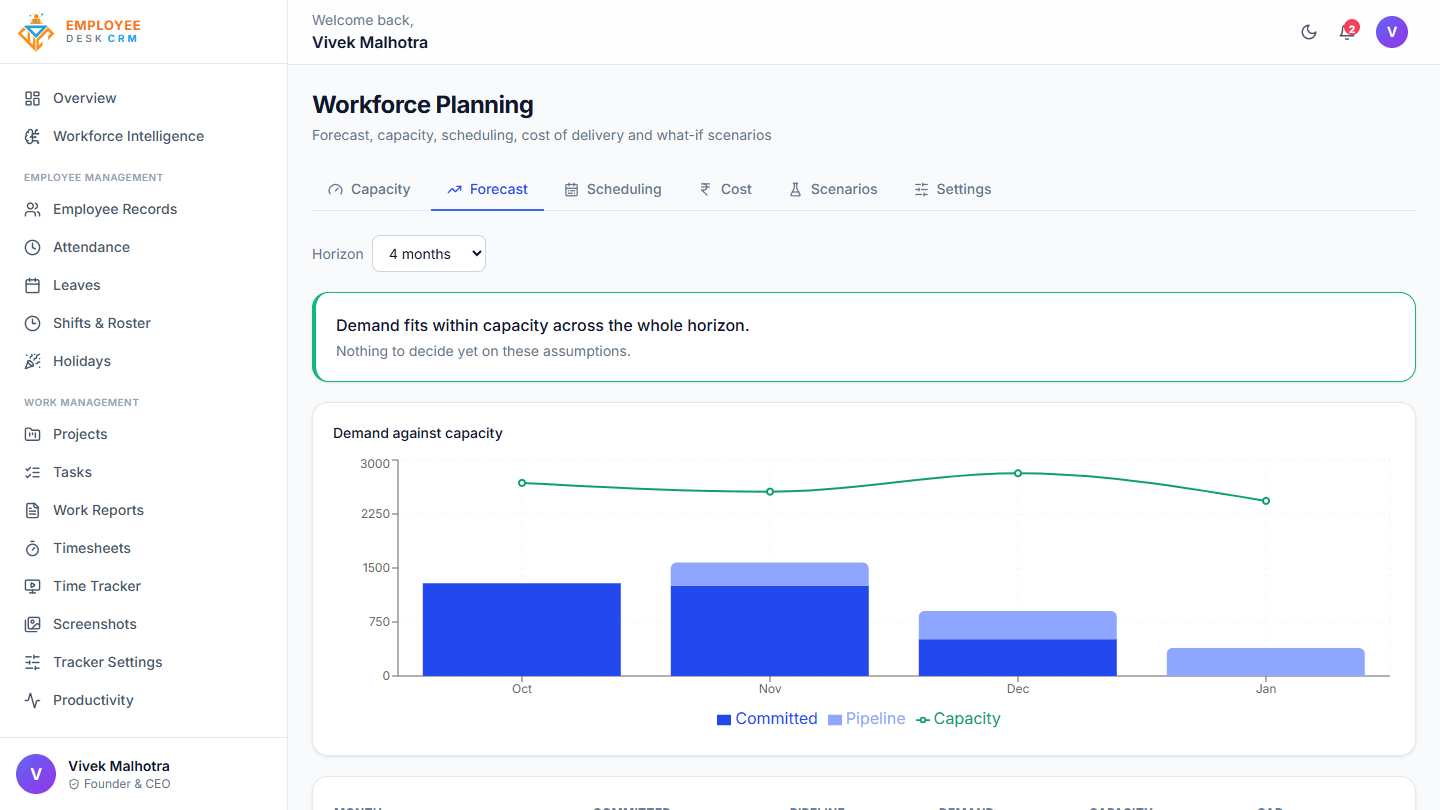
Task: Click the Scheduling tab calendar icon
Action: tap(572, 189)
